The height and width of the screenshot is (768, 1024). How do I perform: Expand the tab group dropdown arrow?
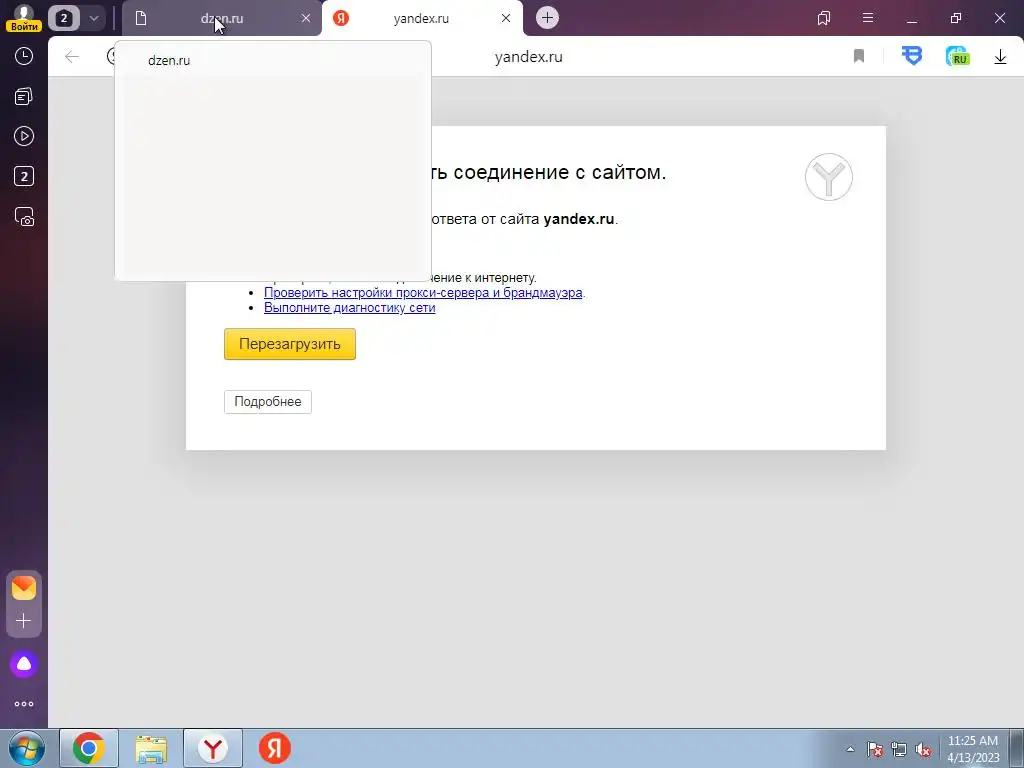pyautogui.click(x=93, y=18)
